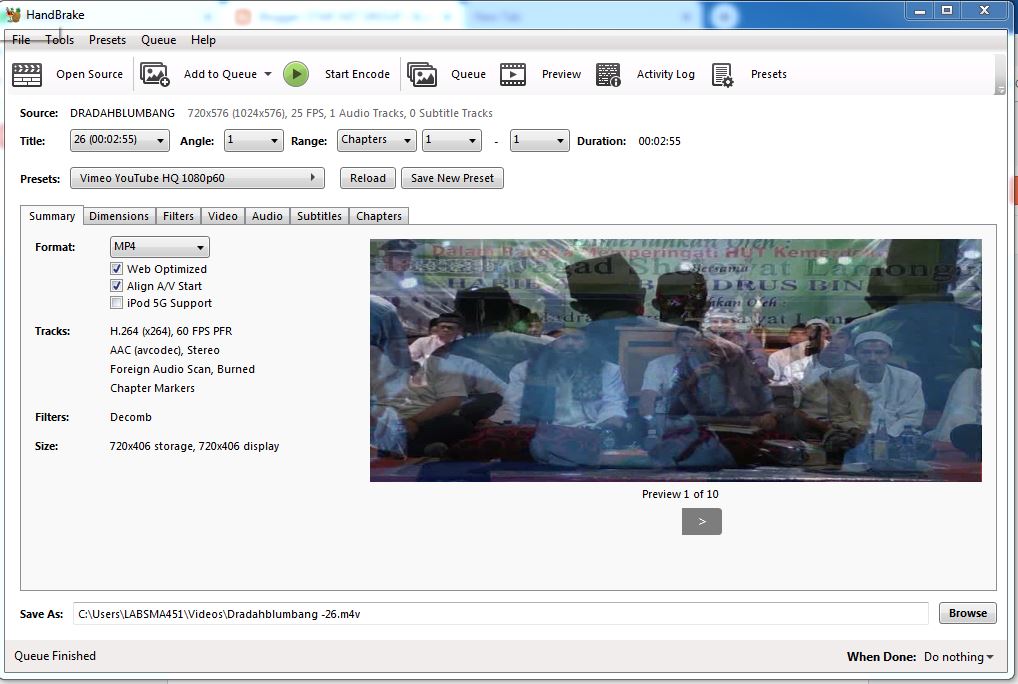Screen dimensions: 1018x684
Task: Click the Presets gear-list icon
Action: point(722,75)
